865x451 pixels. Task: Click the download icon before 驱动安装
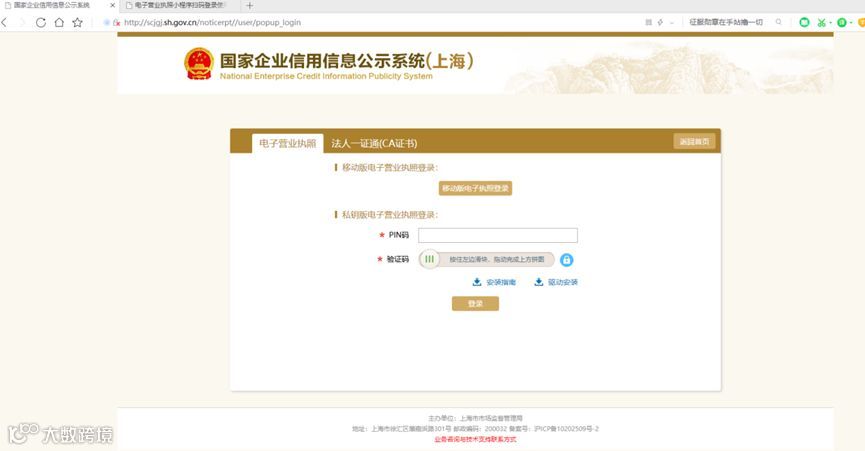pyautogui.click(x=538, y=282)
